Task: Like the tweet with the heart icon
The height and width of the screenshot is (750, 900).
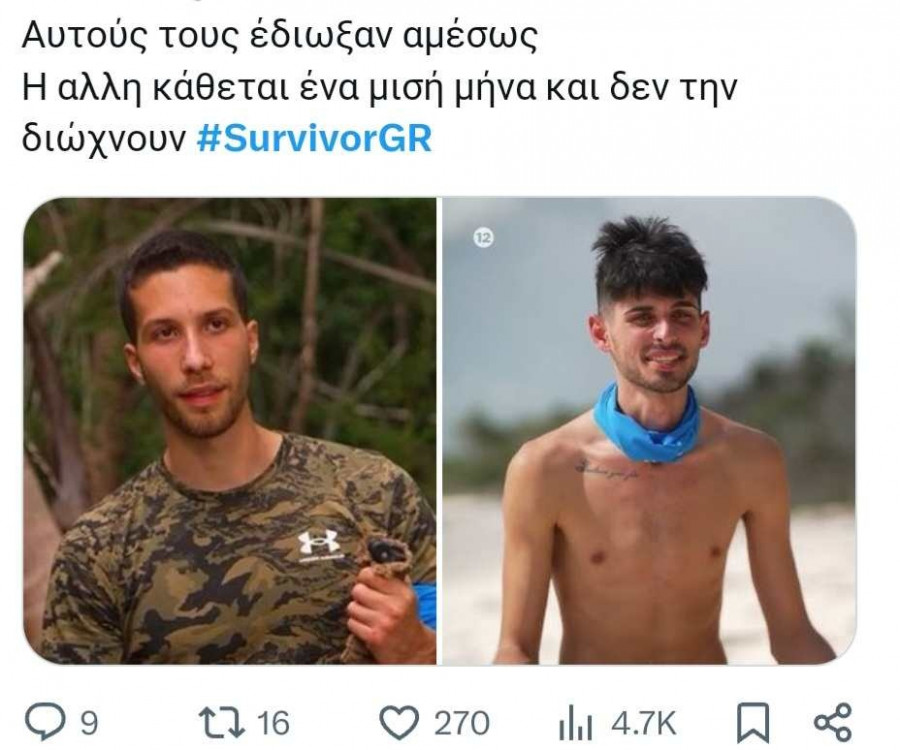Action: click(x=400, y=722)
